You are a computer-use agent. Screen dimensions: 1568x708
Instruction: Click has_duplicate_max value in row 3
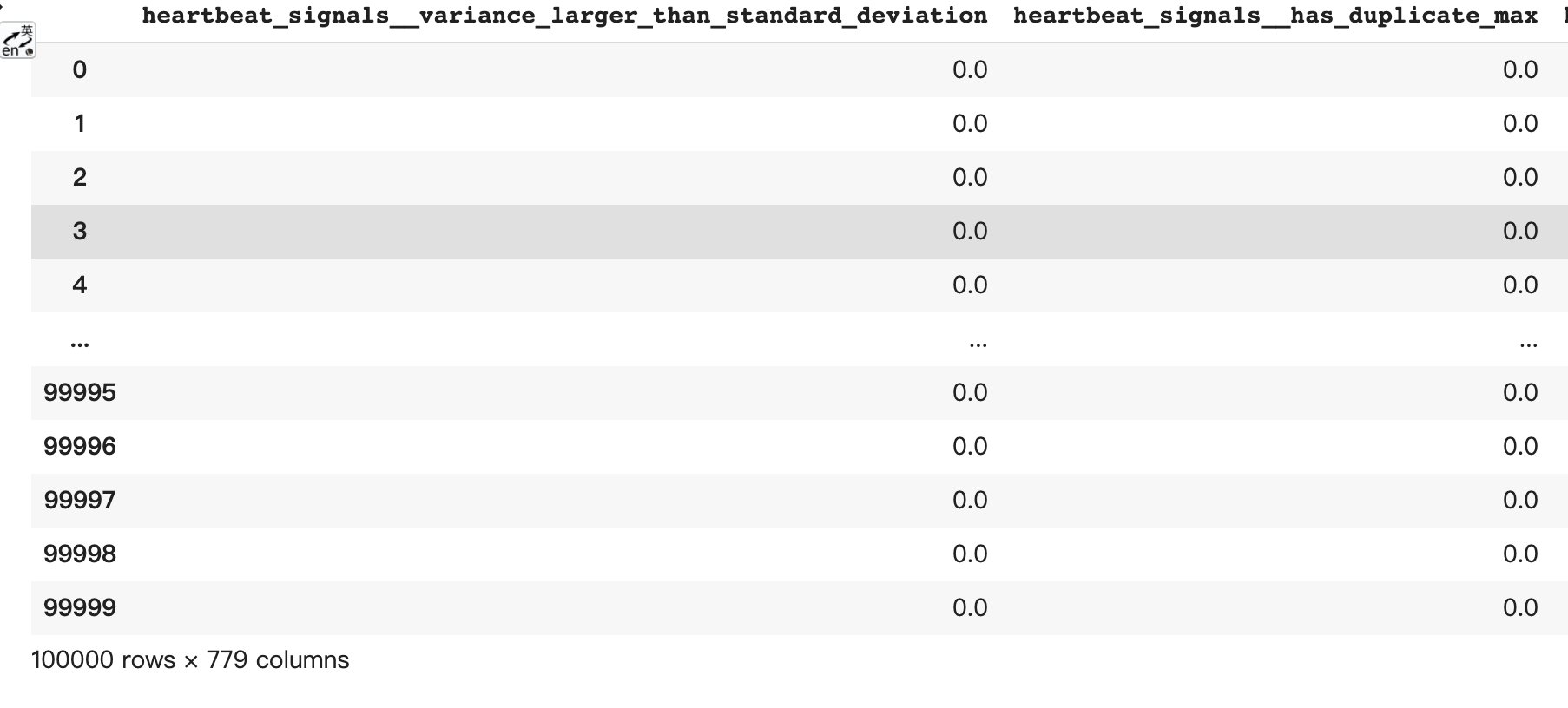(x=1519, y=232)
